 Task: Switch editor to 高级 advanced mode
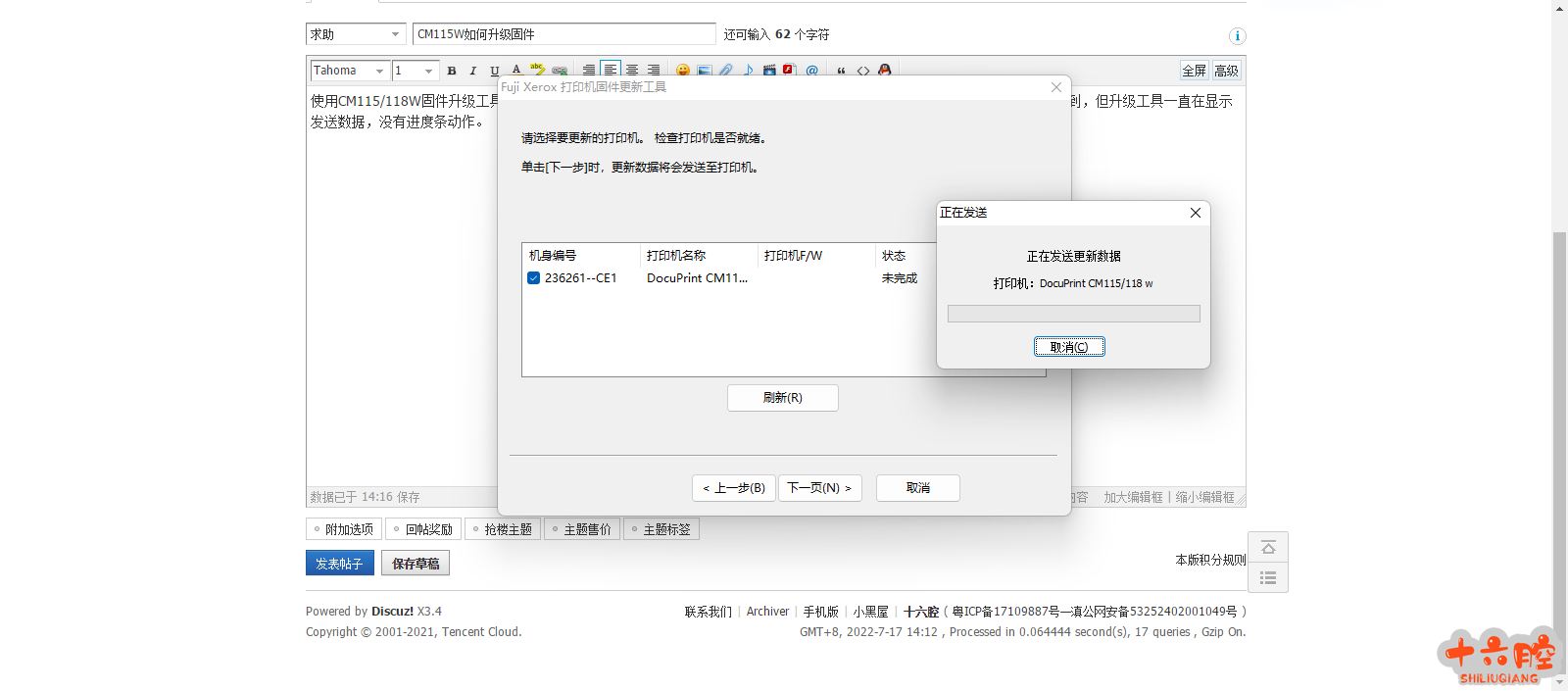pos(1226,71)
